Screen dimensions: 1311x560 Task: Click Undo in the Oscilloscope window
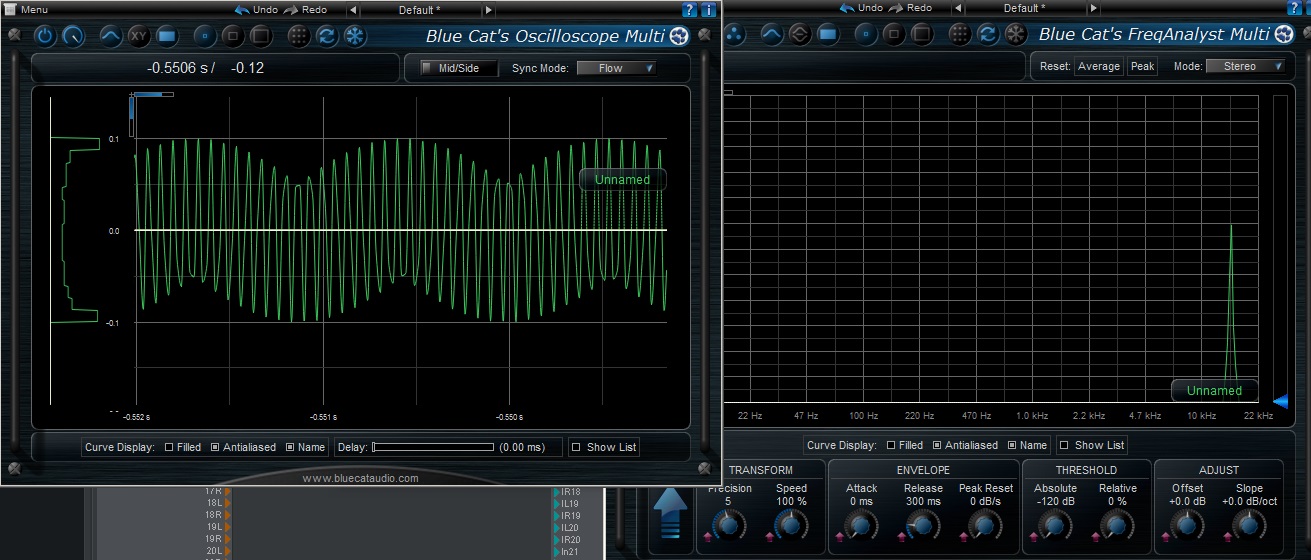tap(255, 10)
